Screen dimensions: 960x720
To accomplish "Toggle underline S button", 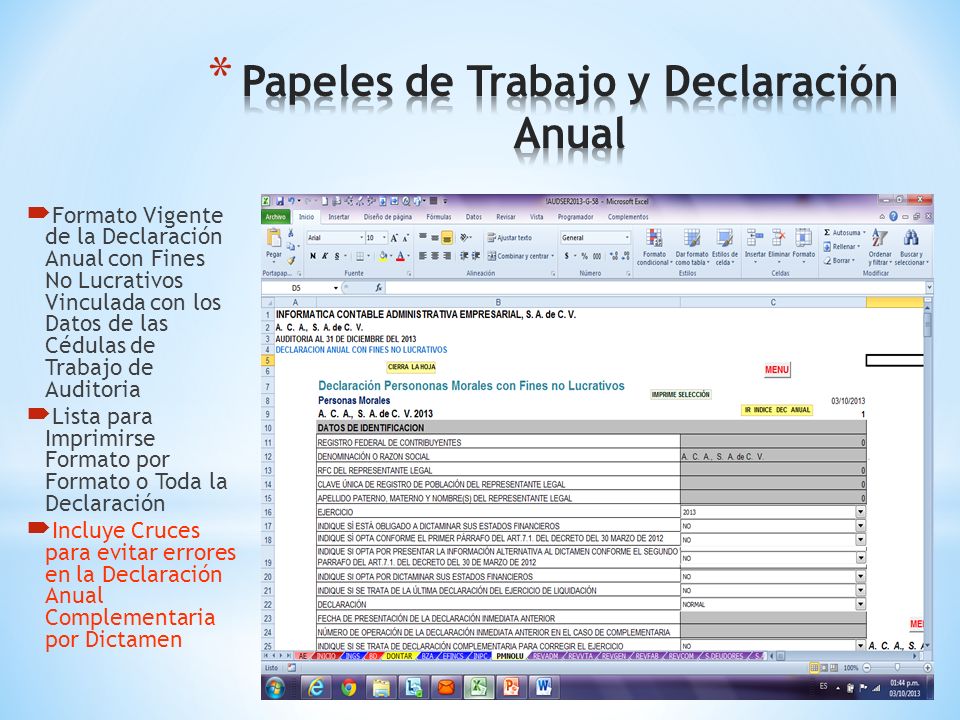I will 337,256.
